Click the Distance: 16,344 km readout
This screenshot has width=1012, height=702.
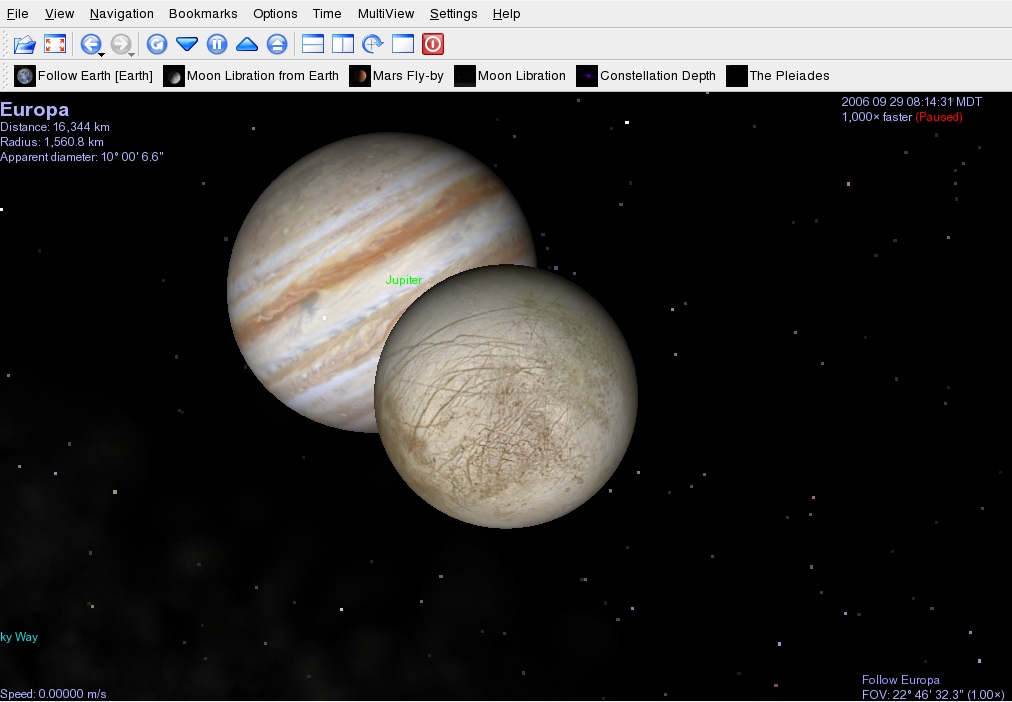(55, 127)
